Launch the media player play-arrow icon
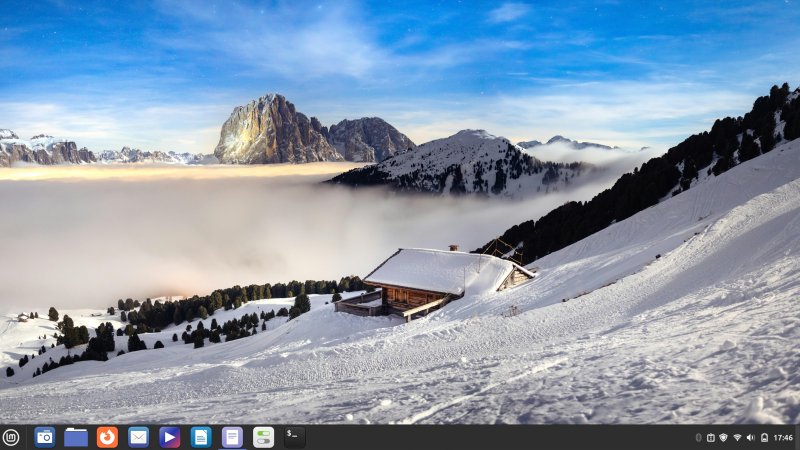 [x=169, y=437]
